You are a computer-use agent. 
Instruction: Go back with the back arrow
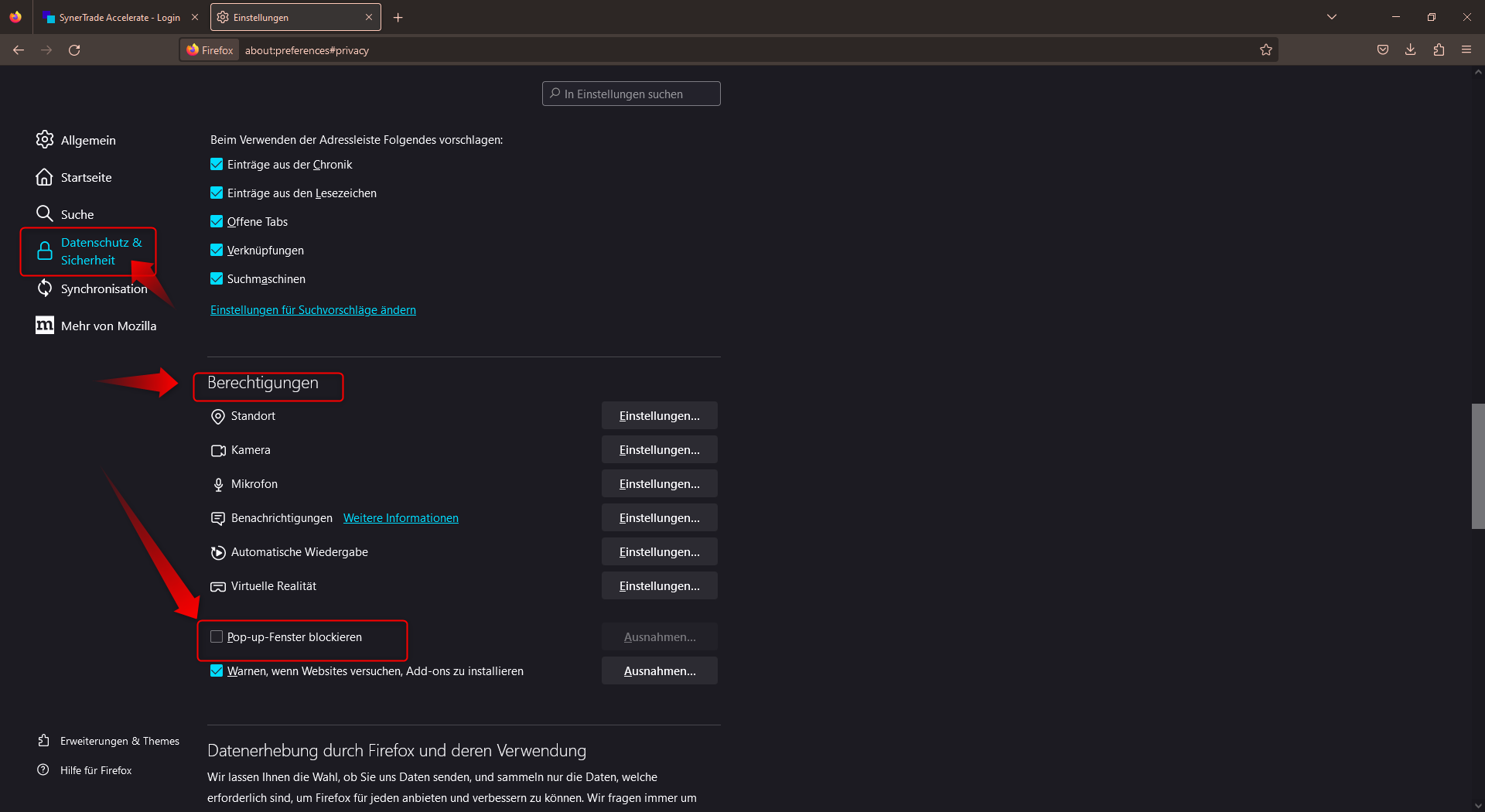click(x=19, y=50)
